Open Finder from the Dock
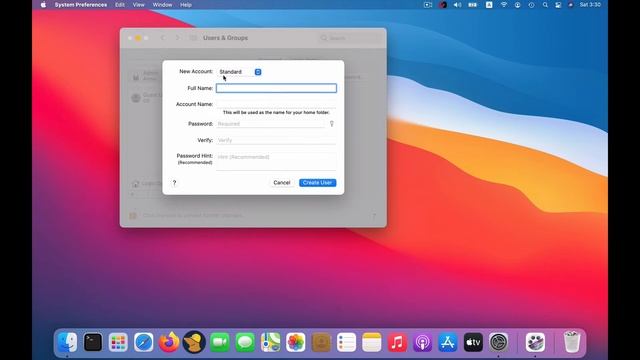The height and width of the screenshot is (360, 640). click(67, 342)
